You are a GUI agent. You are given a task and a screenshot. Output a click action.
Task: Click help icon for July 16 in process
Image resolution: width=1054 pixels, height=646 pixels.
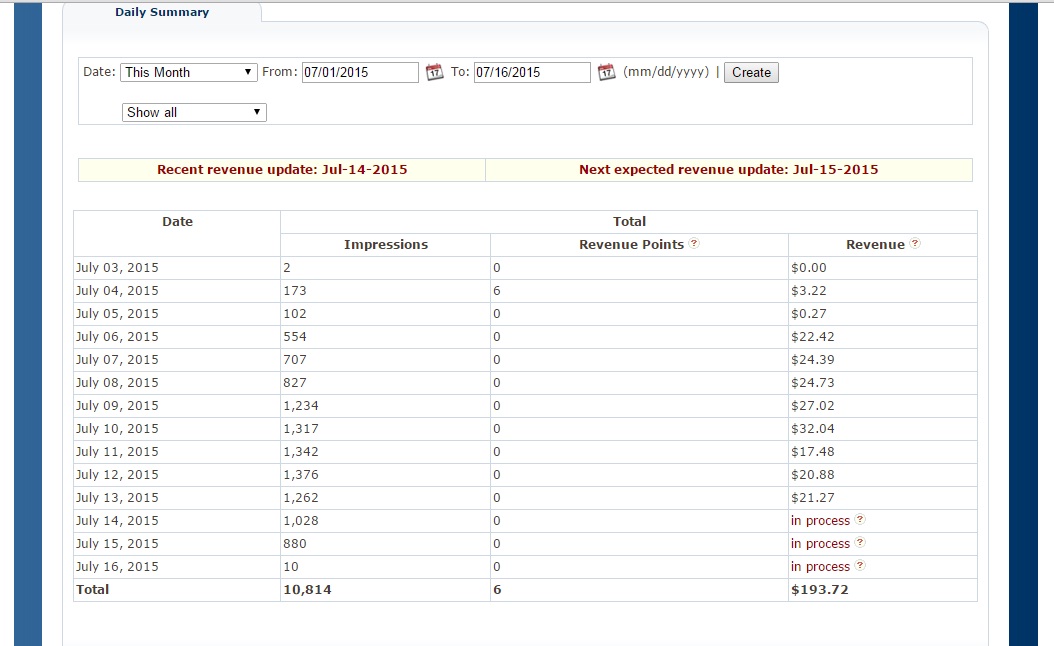(860, 566)
